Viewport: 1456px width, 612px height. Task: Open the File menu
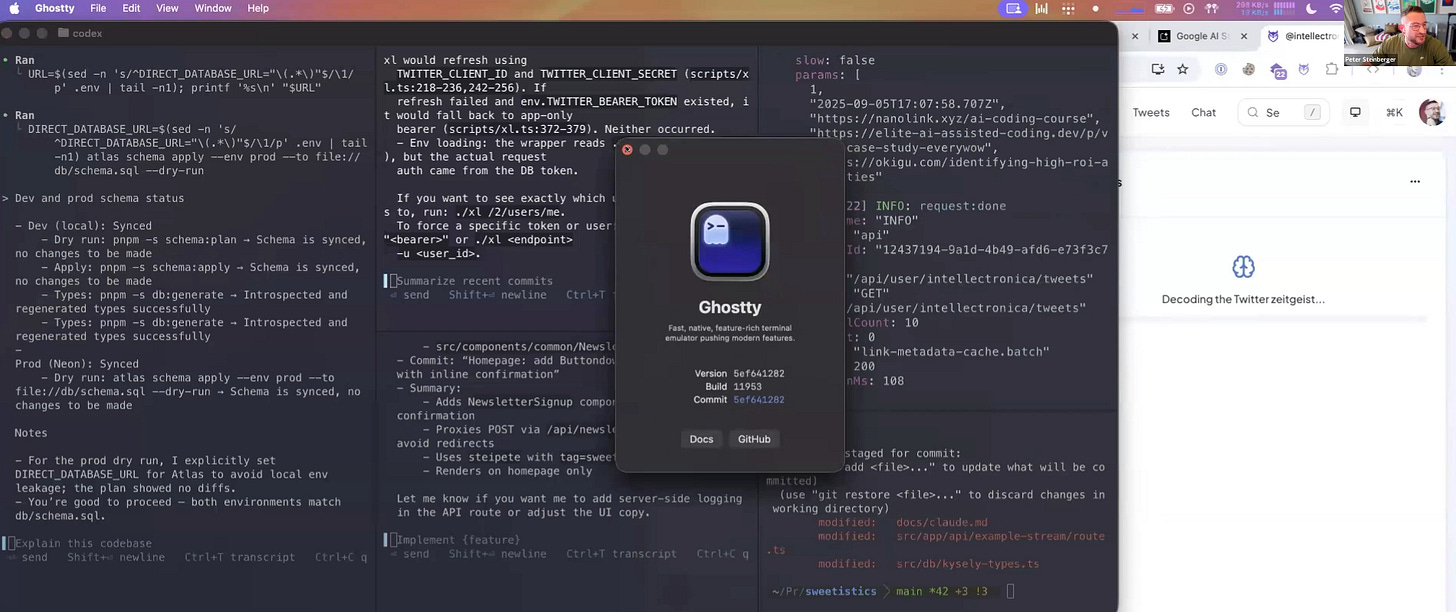[x=98, y=8]
